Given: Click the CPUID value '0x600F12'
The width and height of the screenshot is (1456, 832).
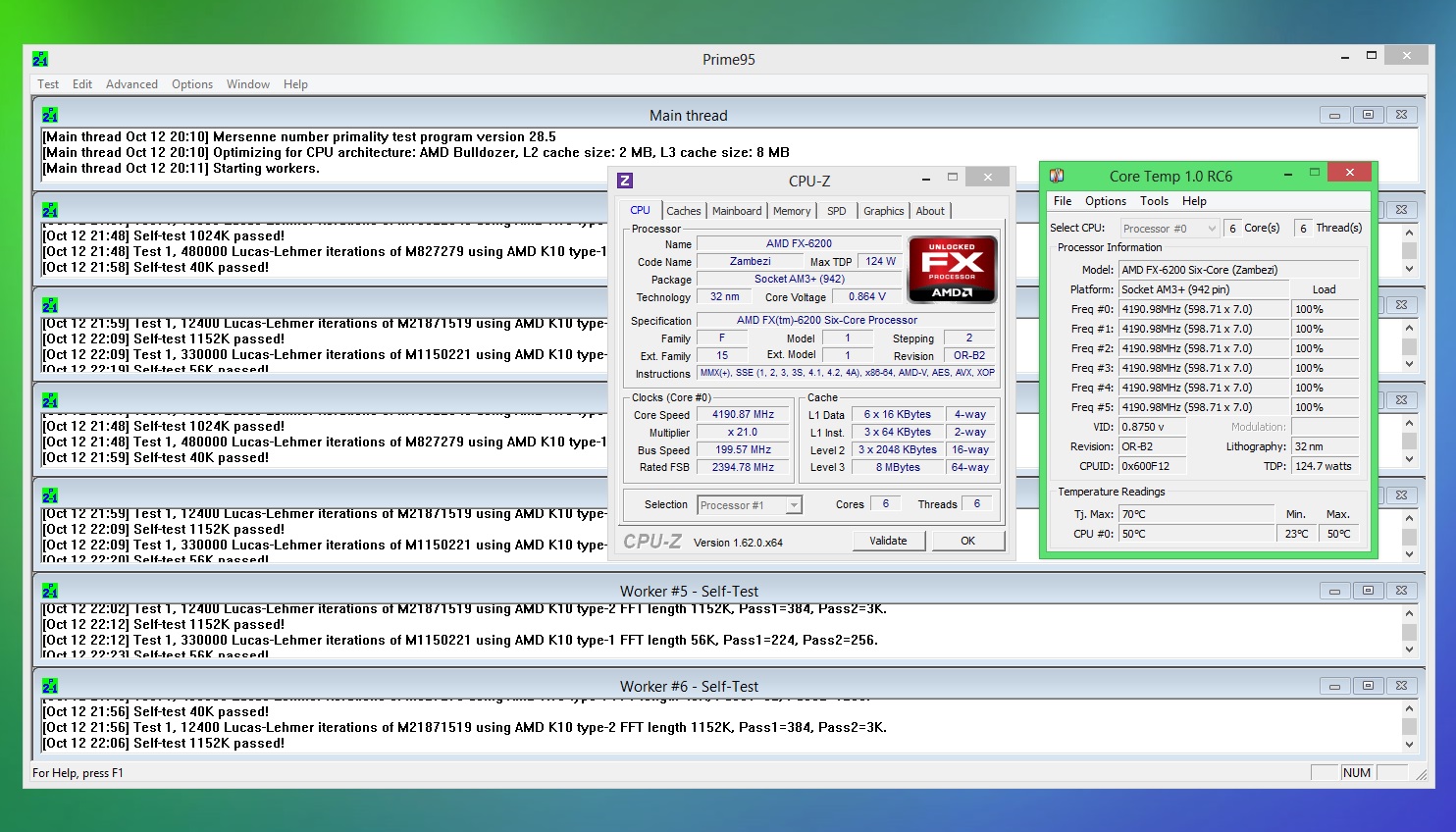Looking at the screenshot, I should pyautogui.click(x=1153, y=466).
